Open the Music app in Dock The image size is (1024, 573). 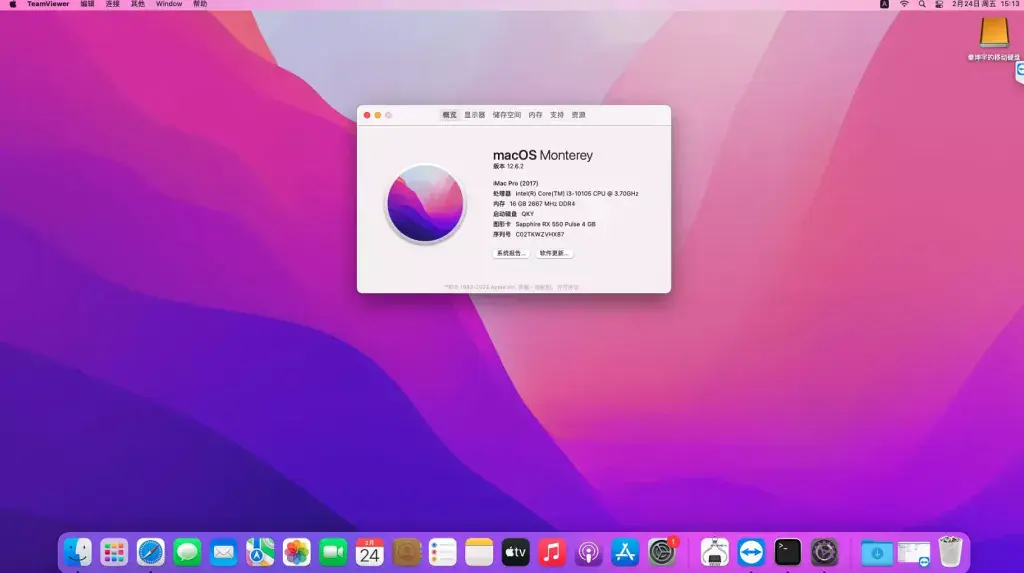coord(552,553)
